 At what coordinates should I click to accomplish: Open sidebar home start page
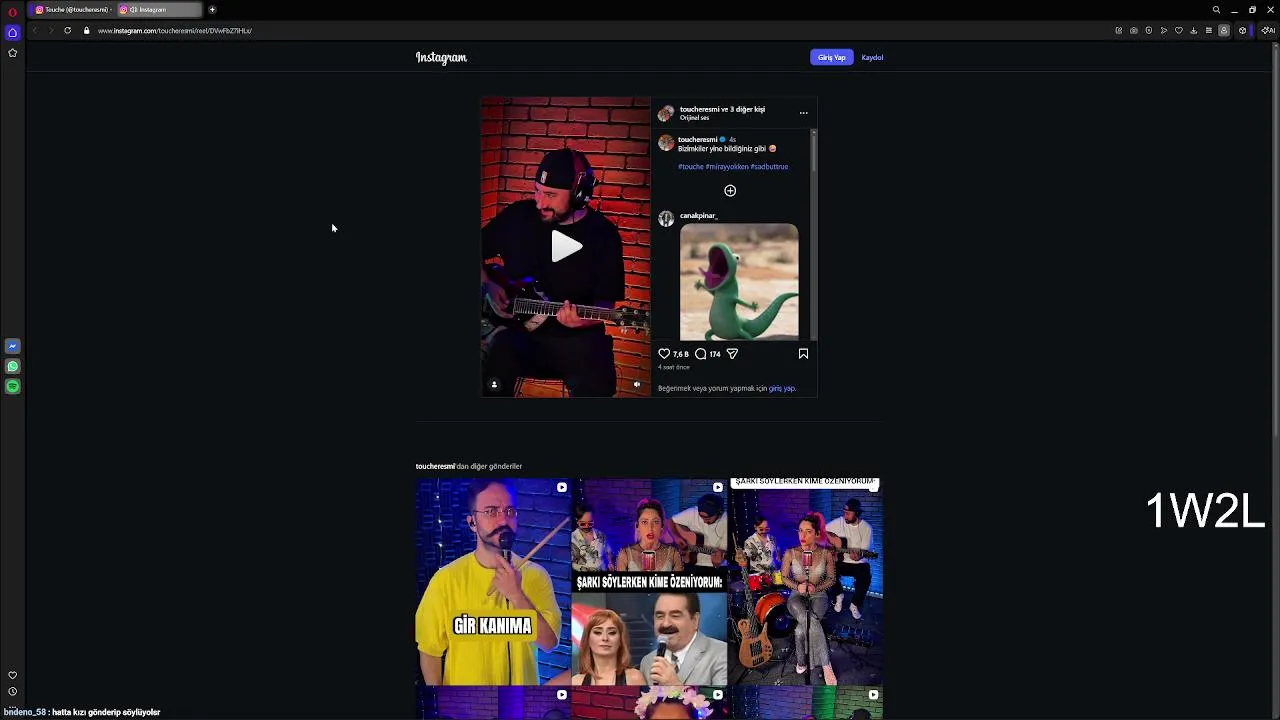coord(13,33)
